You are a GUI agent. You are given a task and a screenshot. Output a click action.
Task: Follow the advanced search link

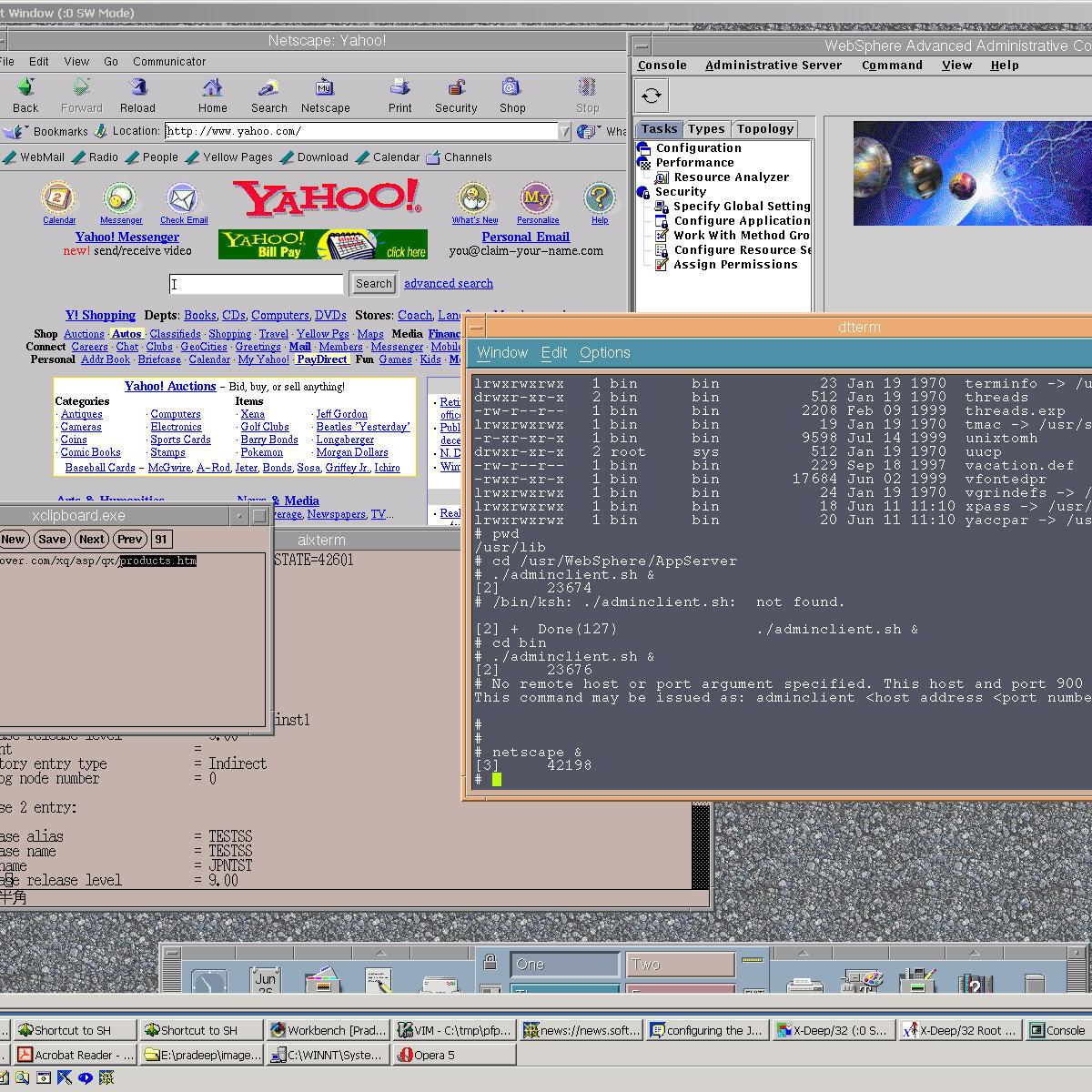pos(449,284)
